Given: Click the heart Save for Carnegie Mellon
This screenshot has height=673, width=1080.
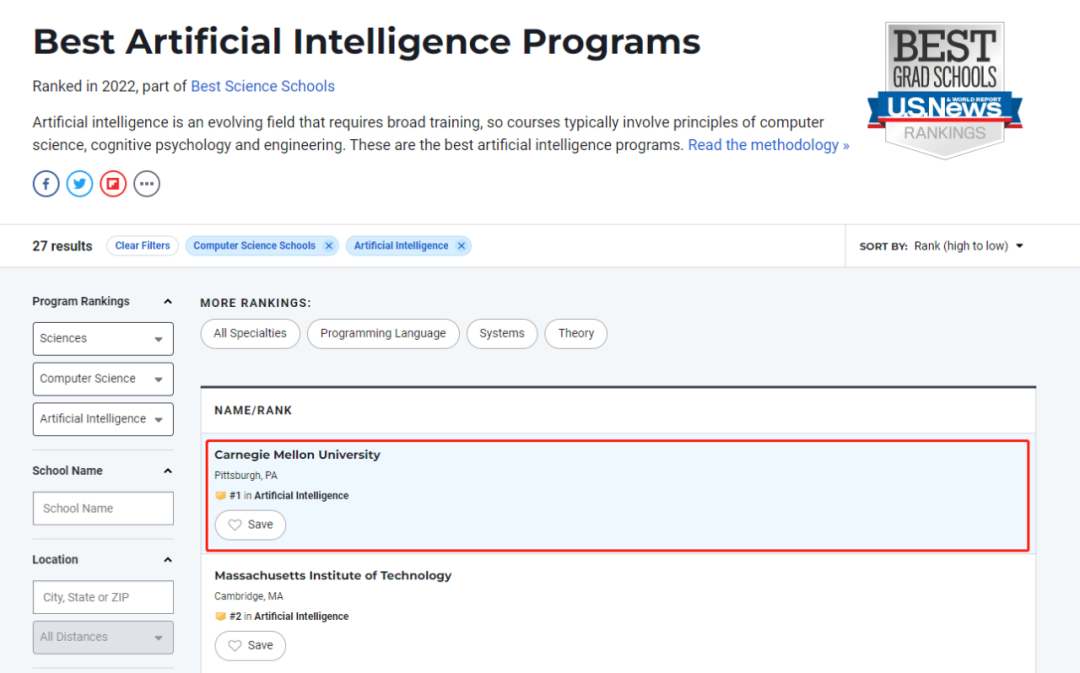Looking at the screenshot, I should pos(250,525).
